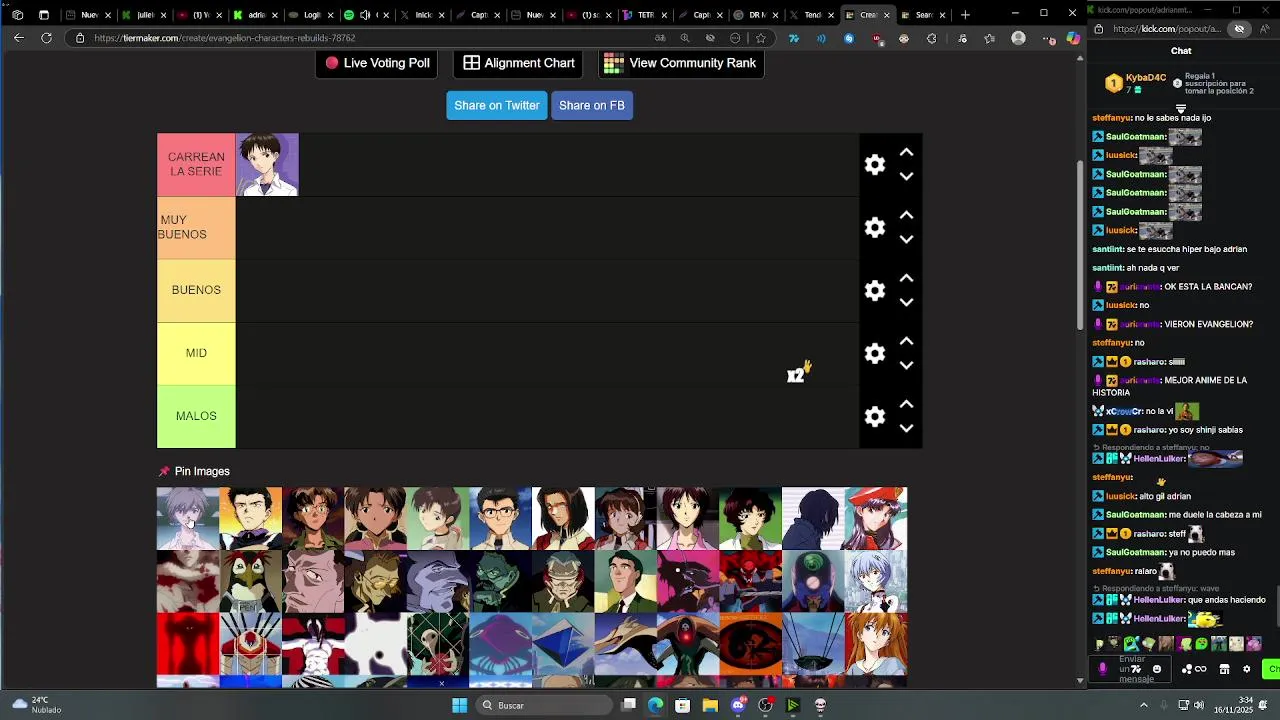Move BUENOS row down

[906, 302]
